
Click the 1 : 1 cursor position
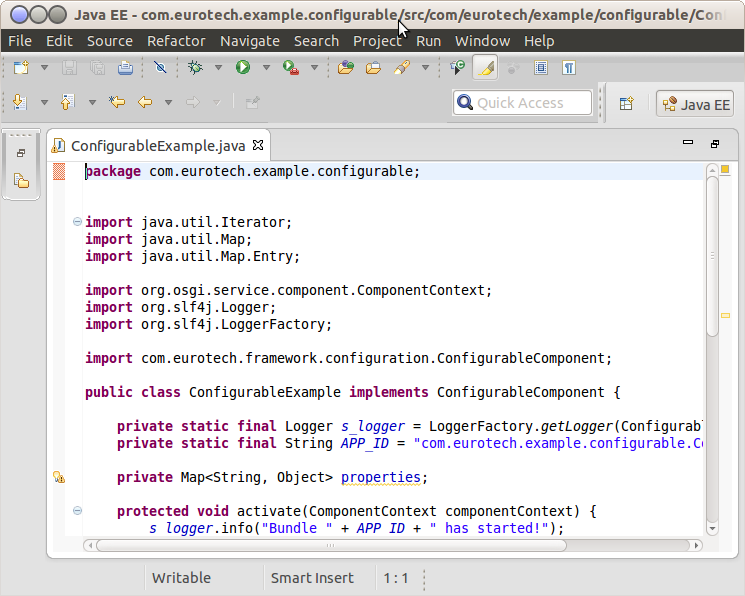tap(396, 578)
